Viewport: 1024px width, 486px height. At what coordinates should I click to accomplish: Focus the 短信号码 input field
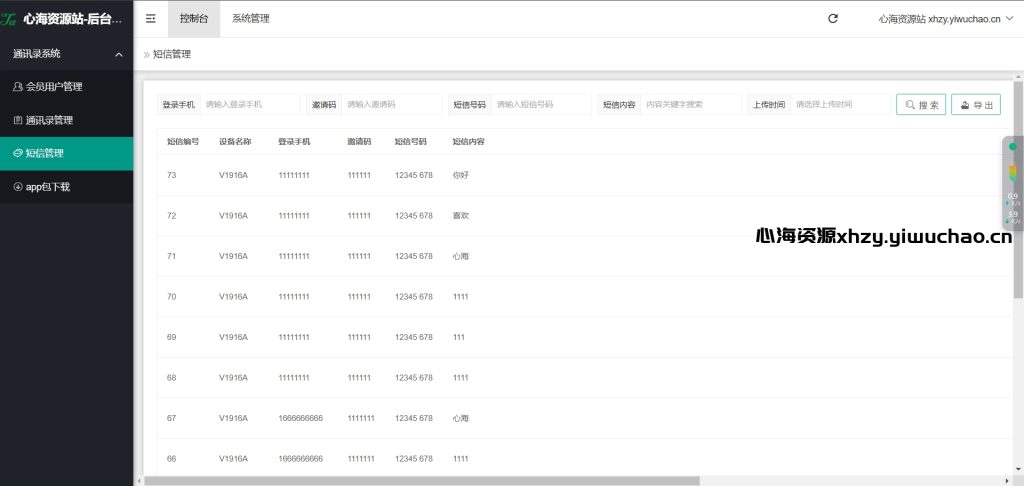pyautogui.click(x=541, y=105)
